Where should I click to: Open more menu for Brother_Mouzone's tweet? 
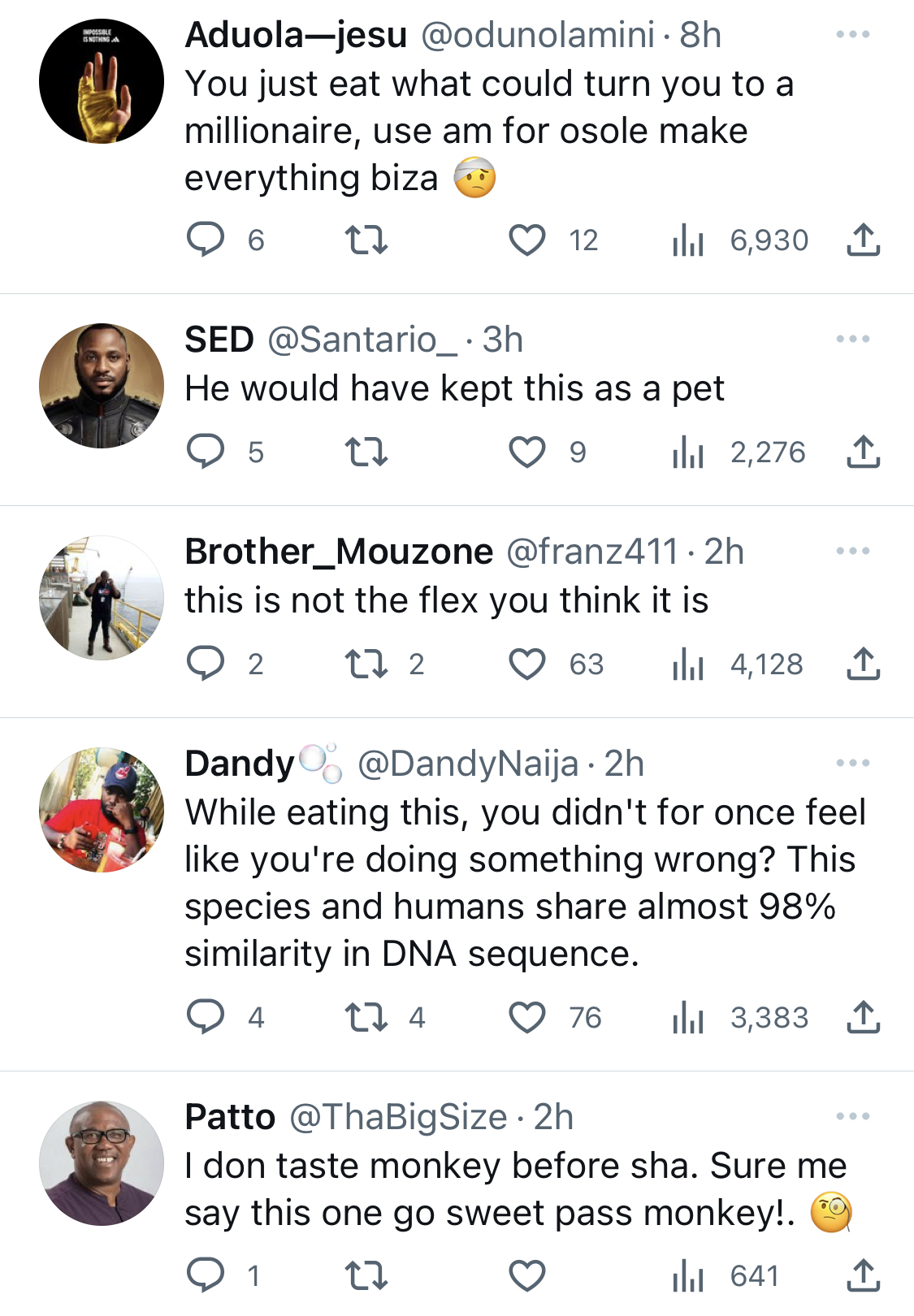[x=853, y=551]
